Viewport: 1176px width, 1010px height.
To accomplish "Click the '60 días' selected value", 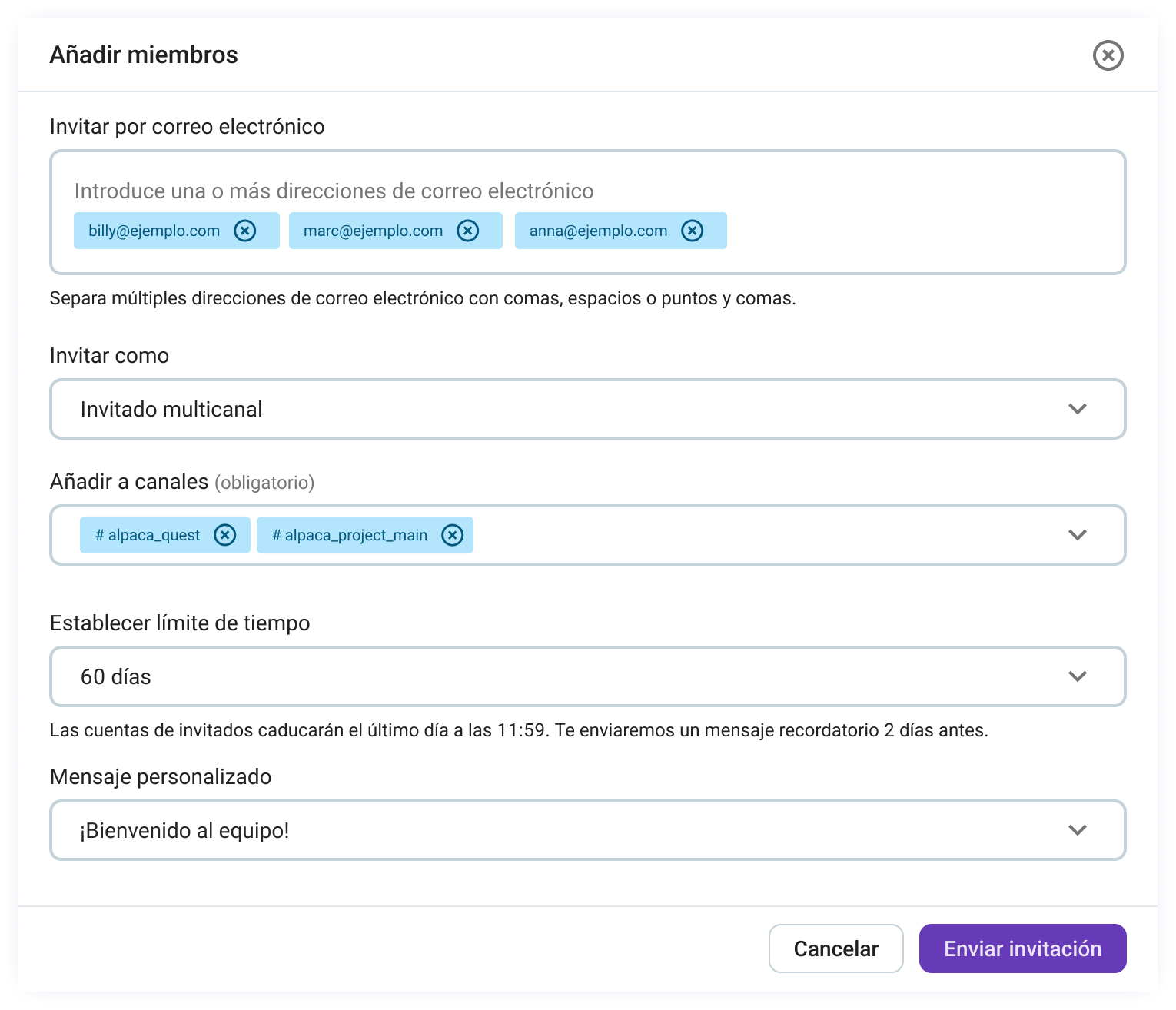I will click(x=116, y=676).
